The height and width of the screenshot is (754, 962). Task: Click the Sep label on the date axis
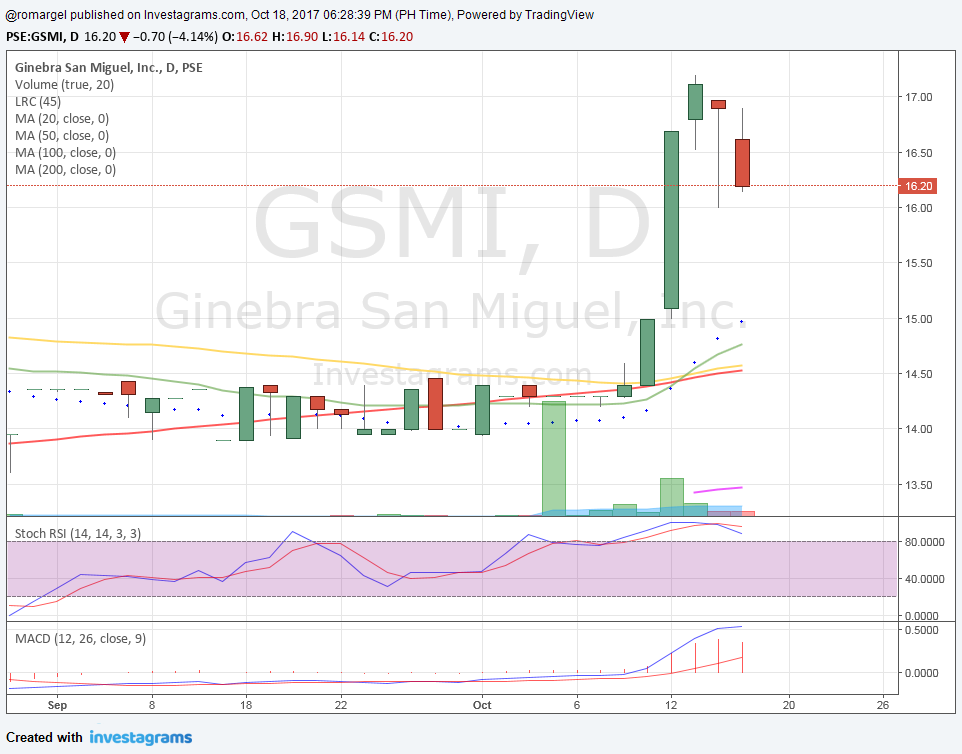coord(57,705)
